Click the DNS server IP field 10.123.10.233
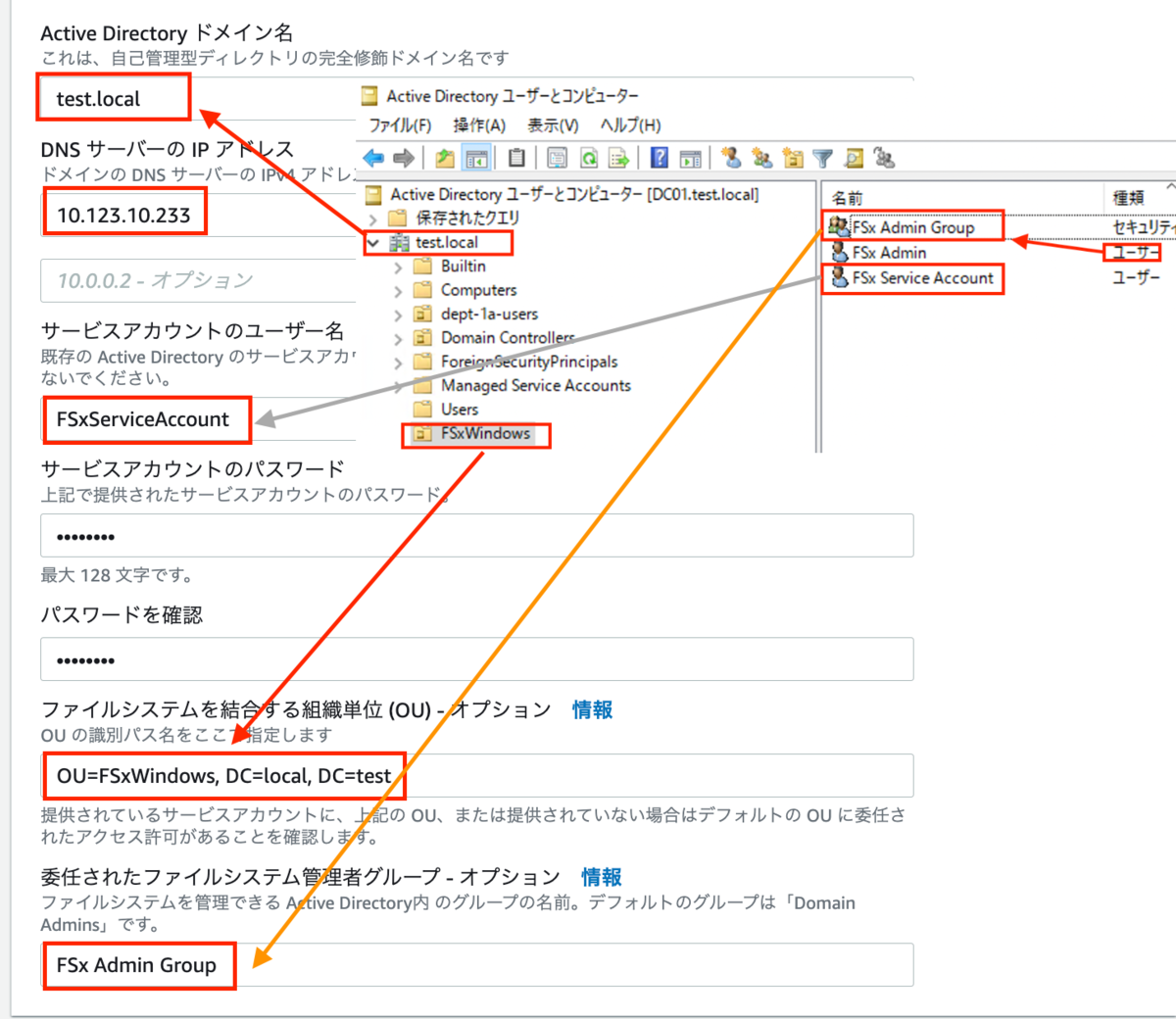This screenshot has width=1176, height=1019. (x=198, y=215)
